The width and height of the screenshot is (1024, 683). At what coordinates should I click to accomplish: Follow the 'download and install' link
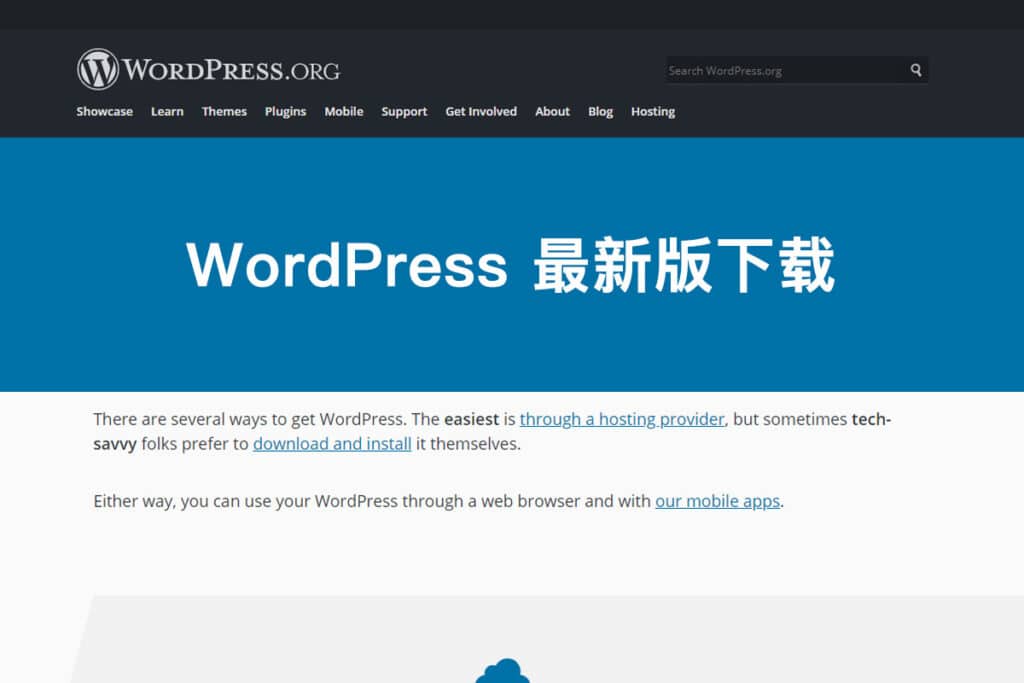(x=332, y=444)
